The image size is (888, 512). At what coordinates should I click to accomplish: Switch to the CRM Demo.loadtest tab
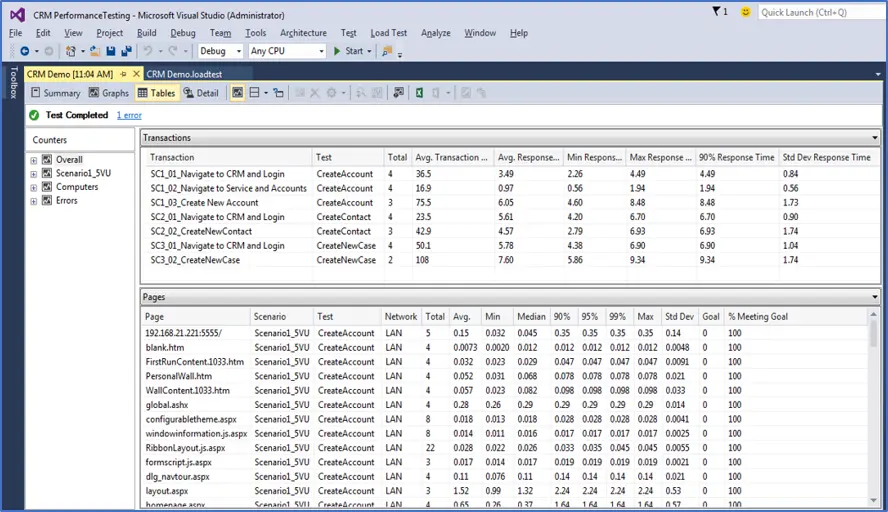click(186, 73)
